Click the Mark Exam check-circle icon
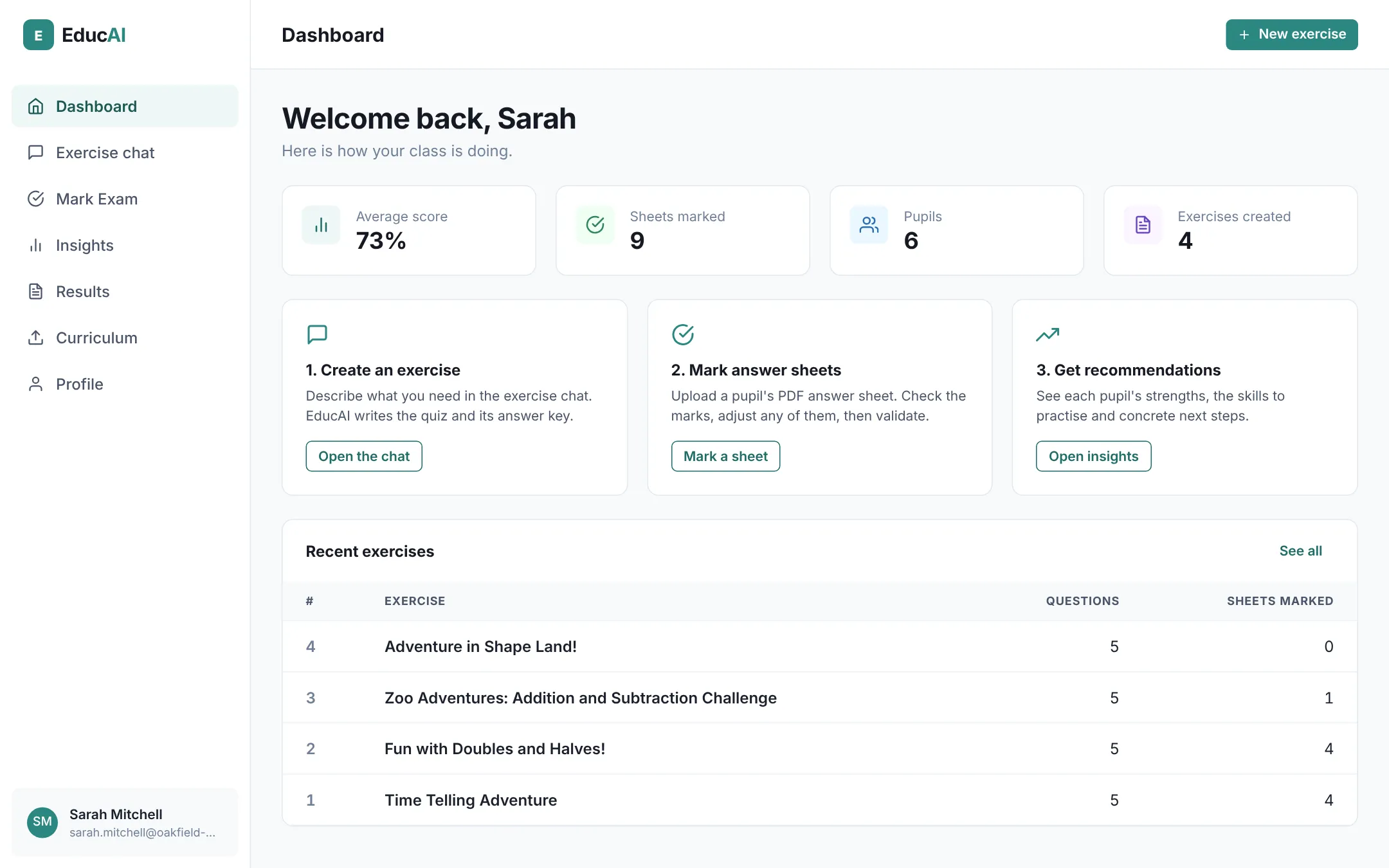Viewport: 1389px width, 868px height. 36,199
